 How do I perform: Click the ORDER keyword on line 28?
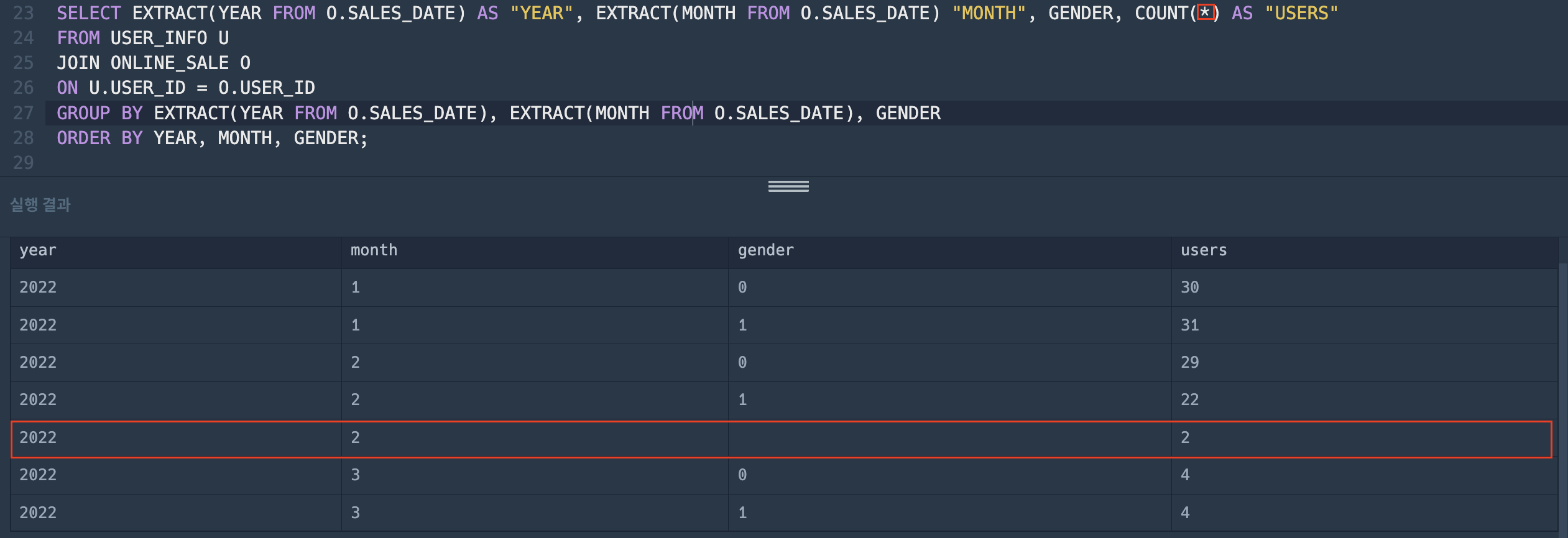tap(83, 138)
